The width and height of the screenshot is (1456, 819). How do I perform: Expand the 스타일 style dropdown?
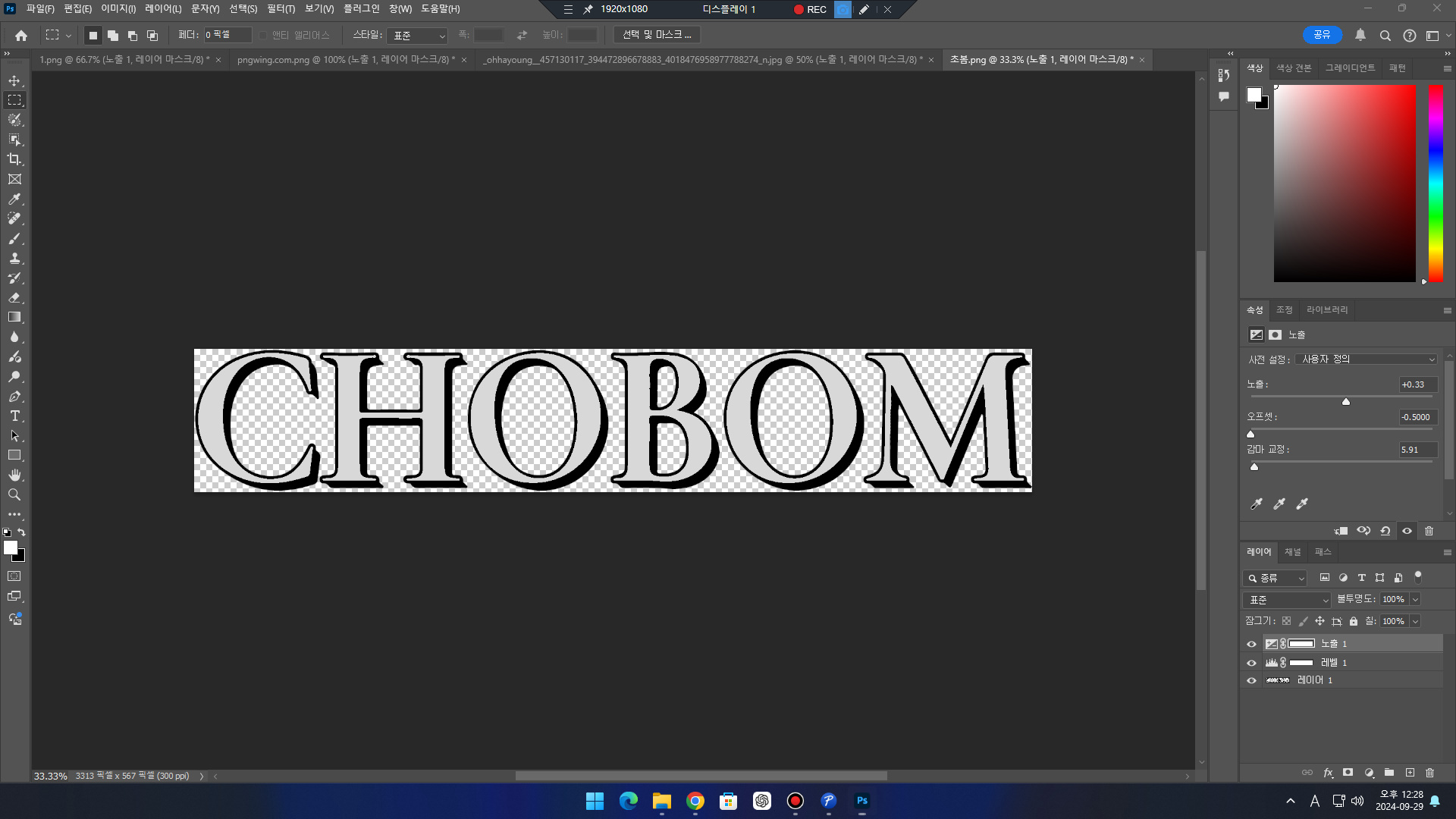point(418,36)
